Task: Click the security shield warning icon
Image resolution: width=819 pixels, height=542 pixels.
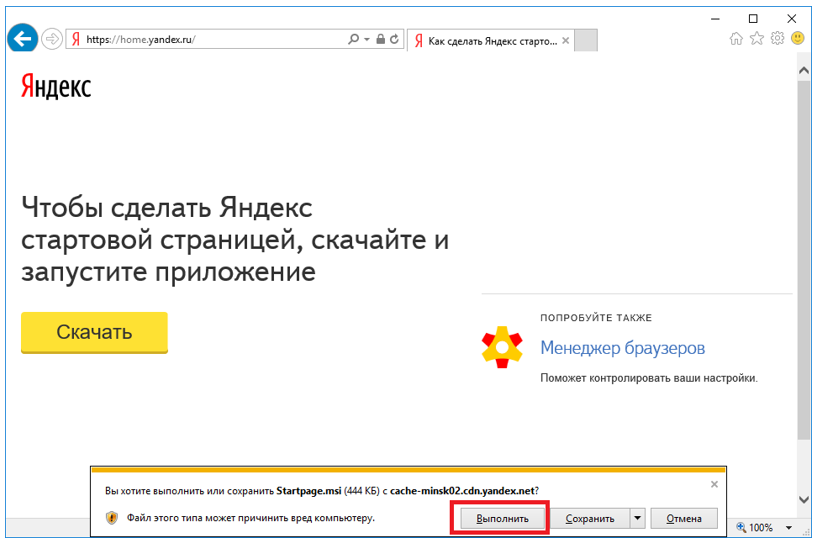Action: coord(112,518)
